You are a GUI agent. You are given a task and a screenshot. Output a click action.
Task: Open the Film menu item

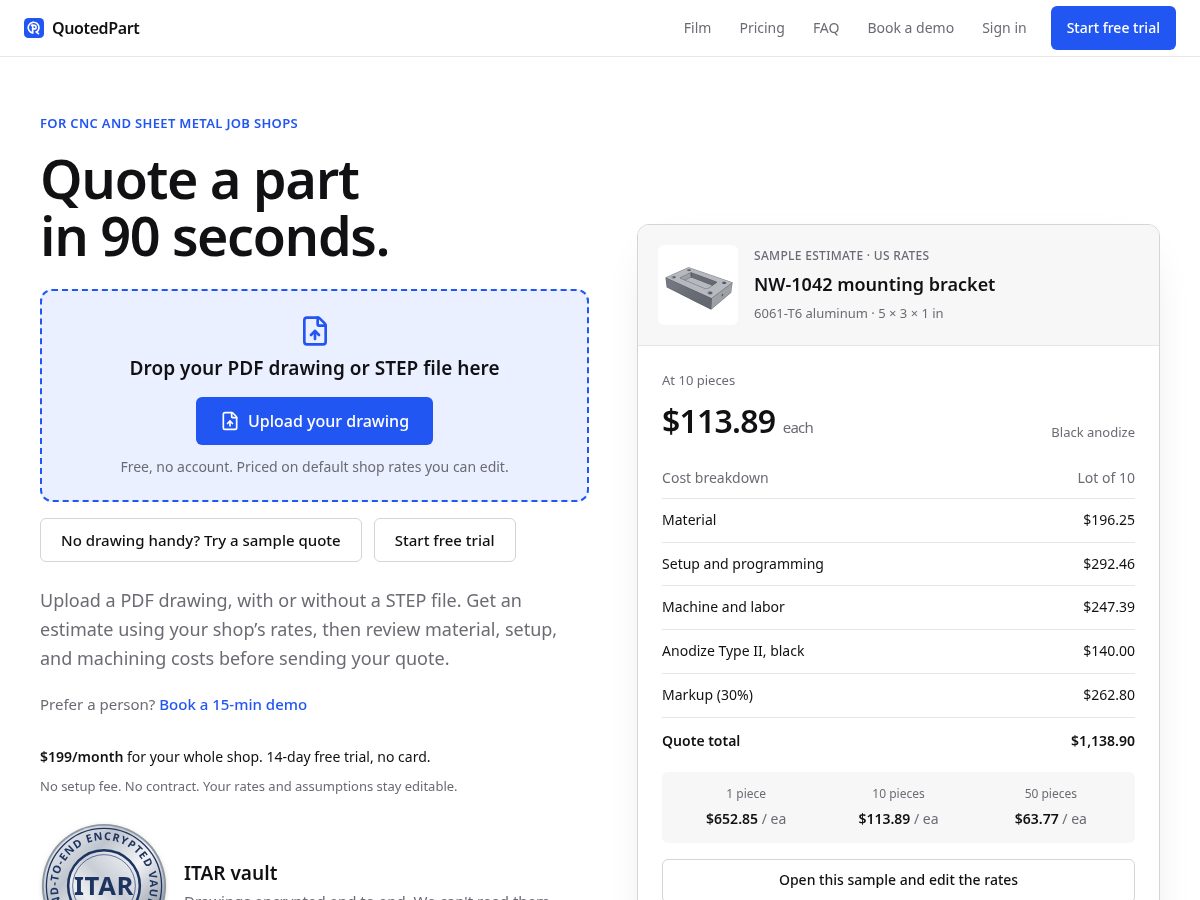[x=697, y=28]
